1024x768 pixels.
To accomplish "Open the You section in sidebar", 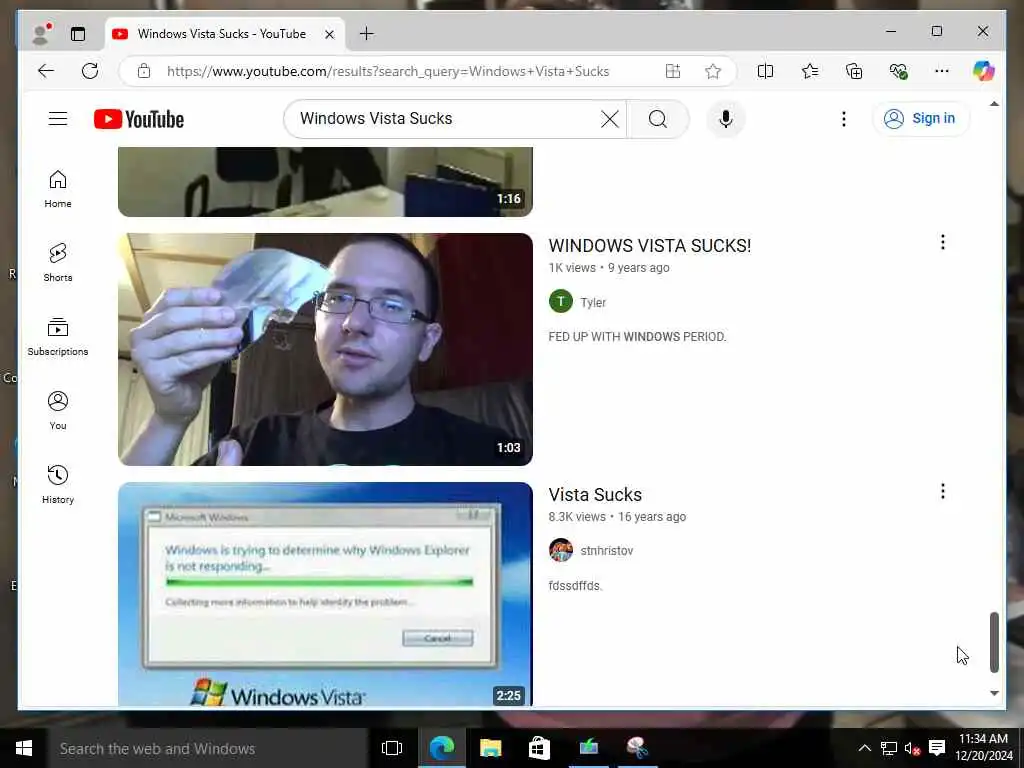I will click(57, 411).
